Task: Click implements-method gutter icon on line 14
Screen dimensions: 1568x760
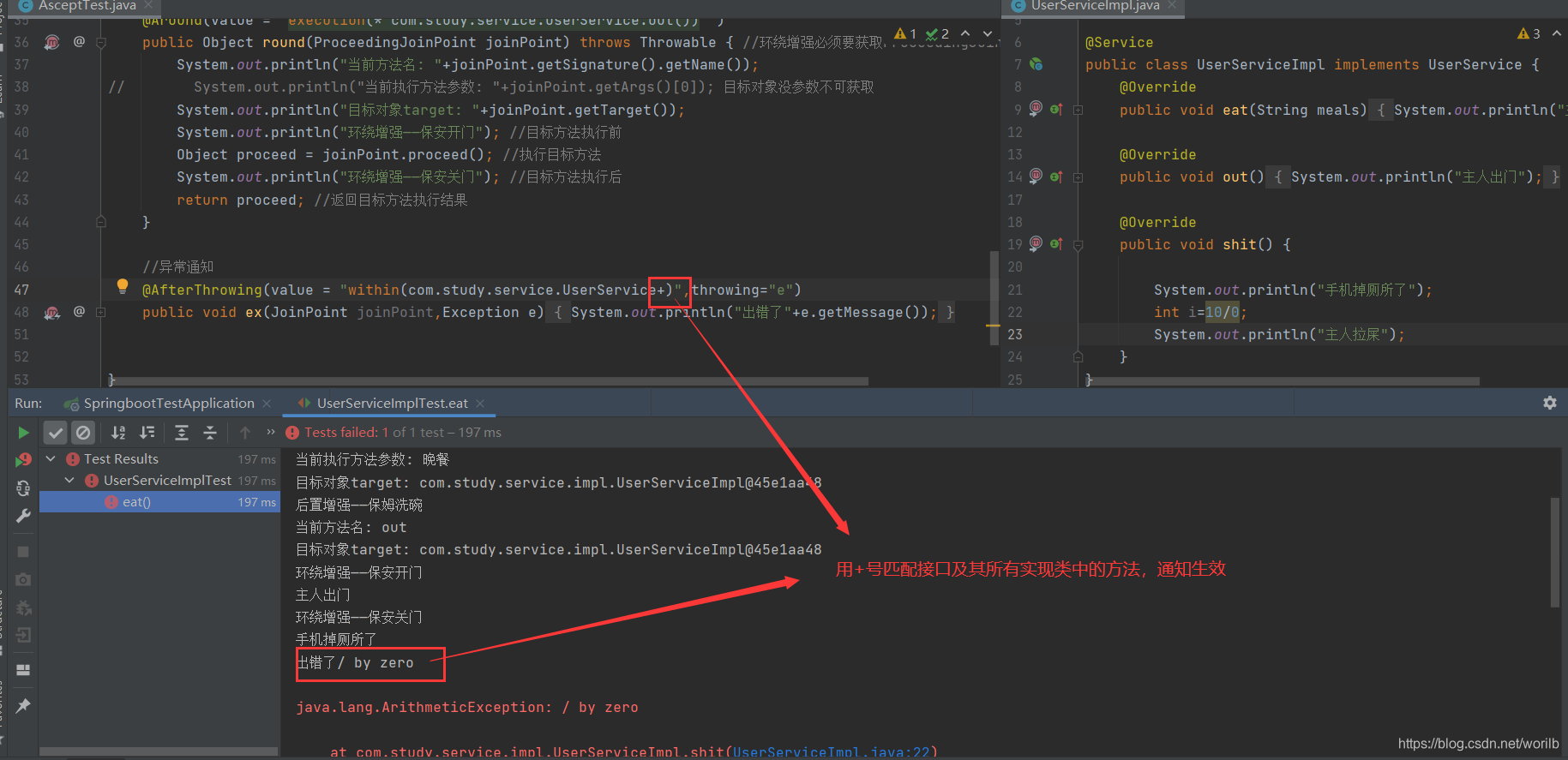Action: 1056,177
